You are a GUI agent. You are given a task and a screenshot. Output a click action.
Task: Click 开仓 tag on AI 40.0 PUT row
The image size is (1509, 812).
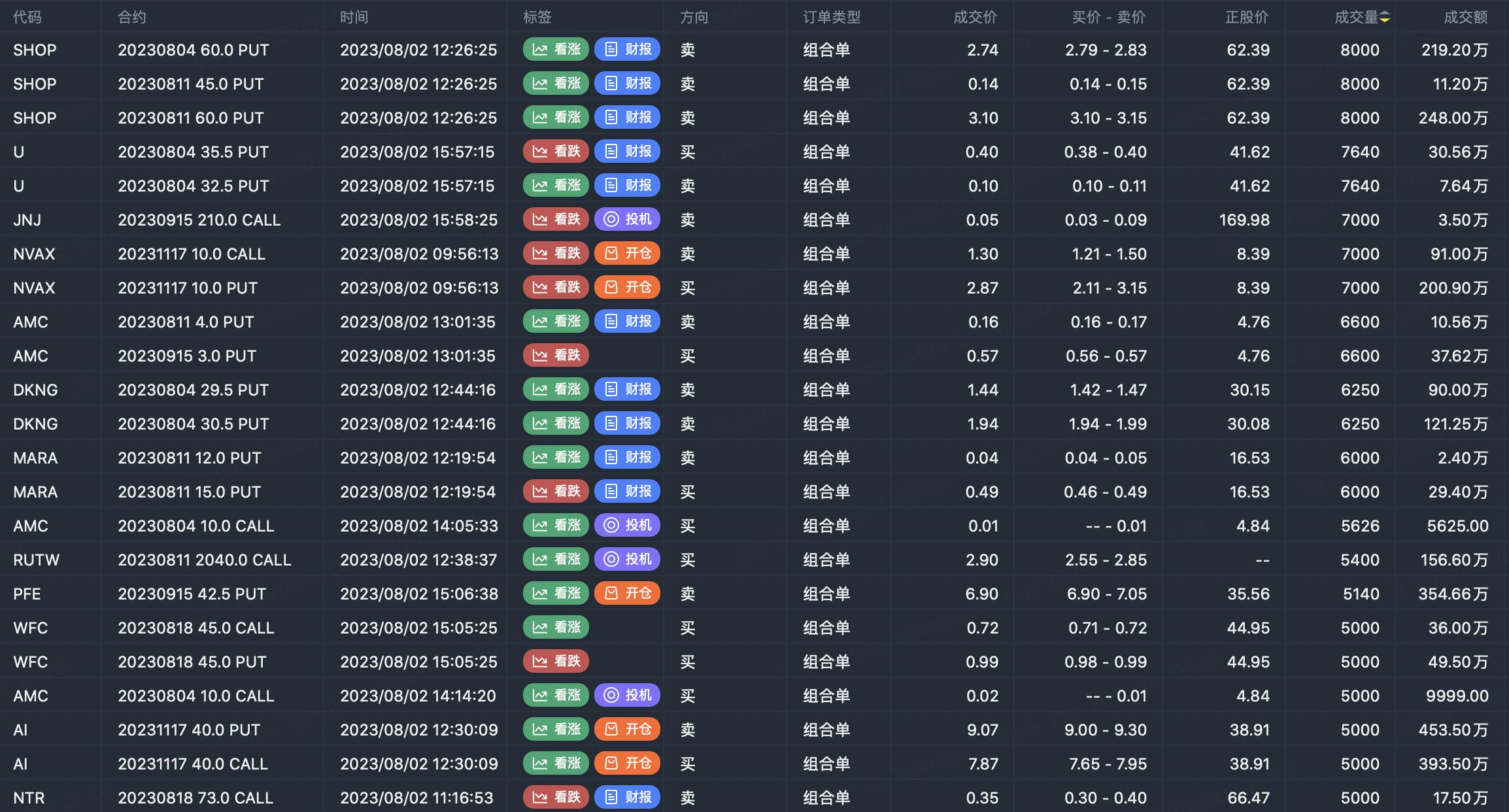coord(628,730)
